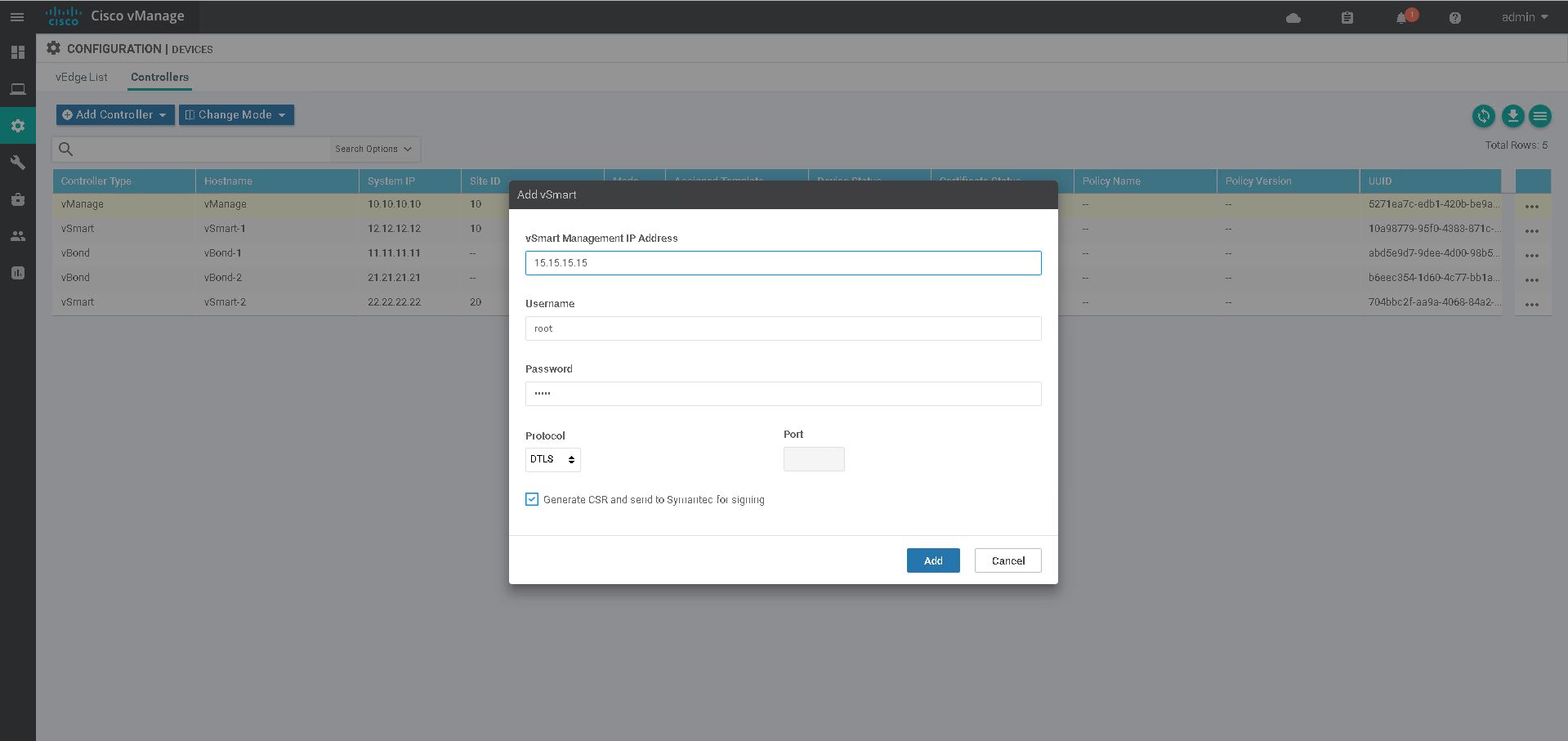Focus the Username field

pyautogui.click(x=784, y=328)
